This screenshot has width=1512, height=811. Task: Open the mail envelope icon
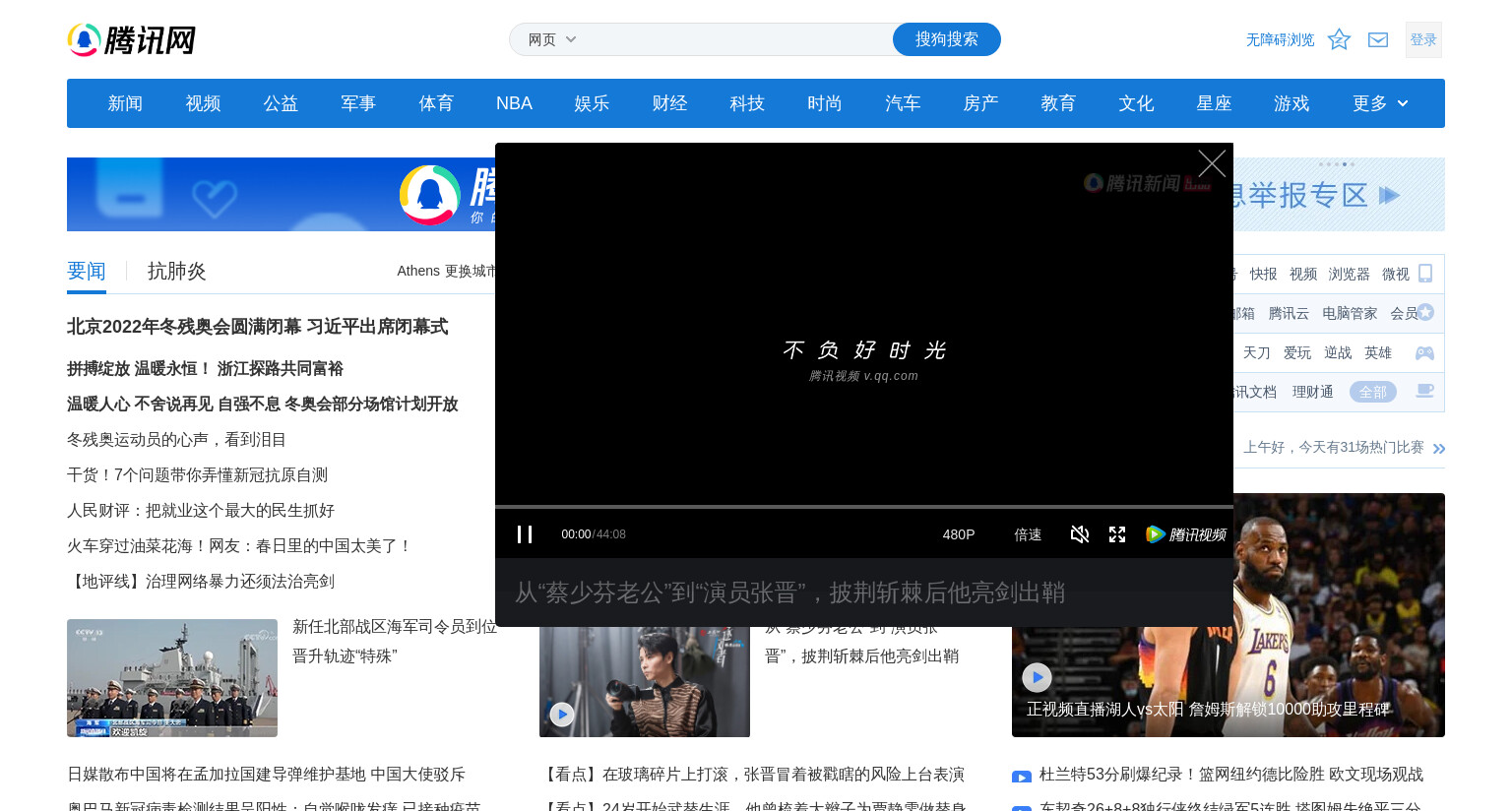1378,39
